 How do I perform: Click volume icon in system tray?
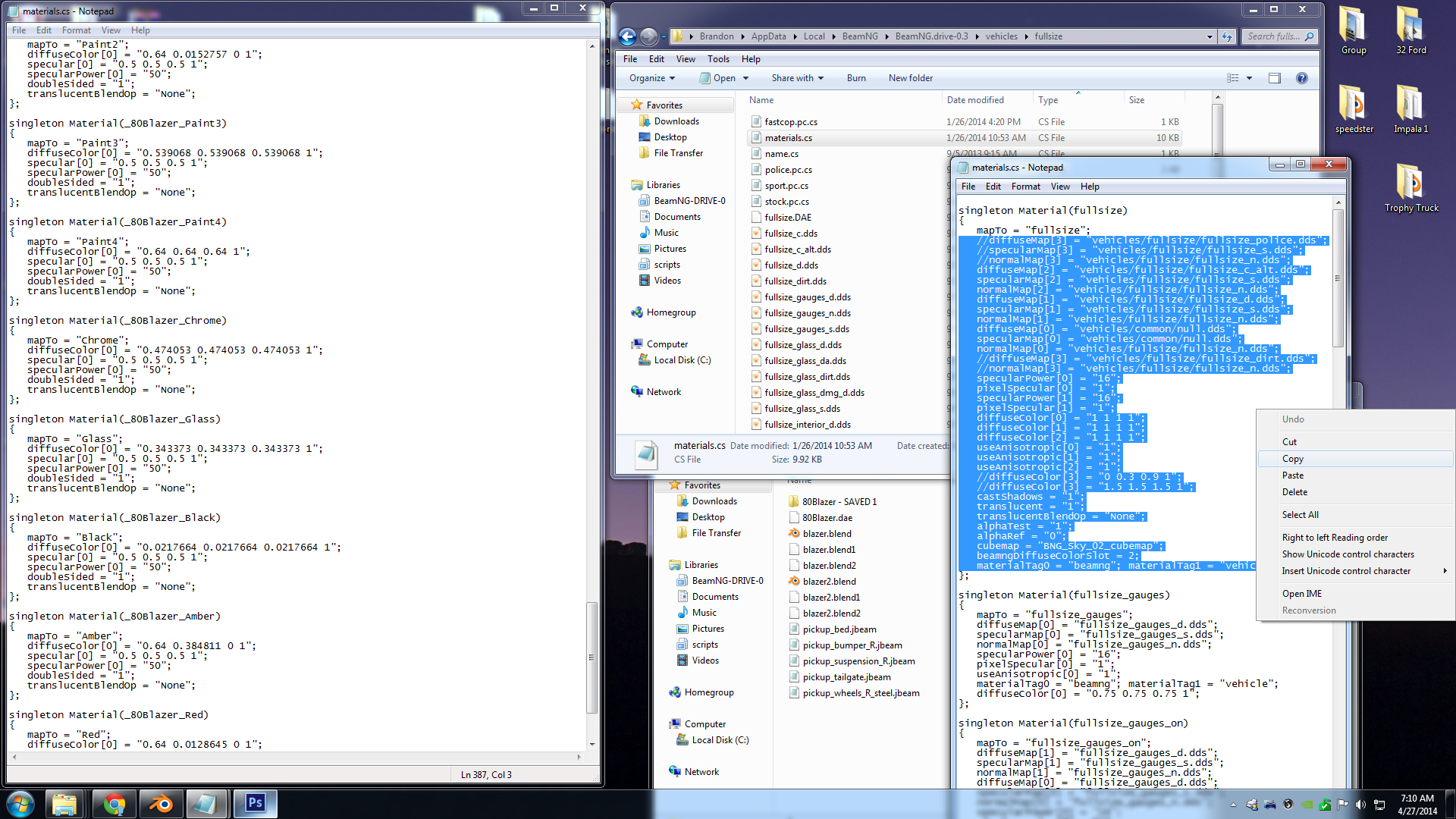(x=1360, y=805)
